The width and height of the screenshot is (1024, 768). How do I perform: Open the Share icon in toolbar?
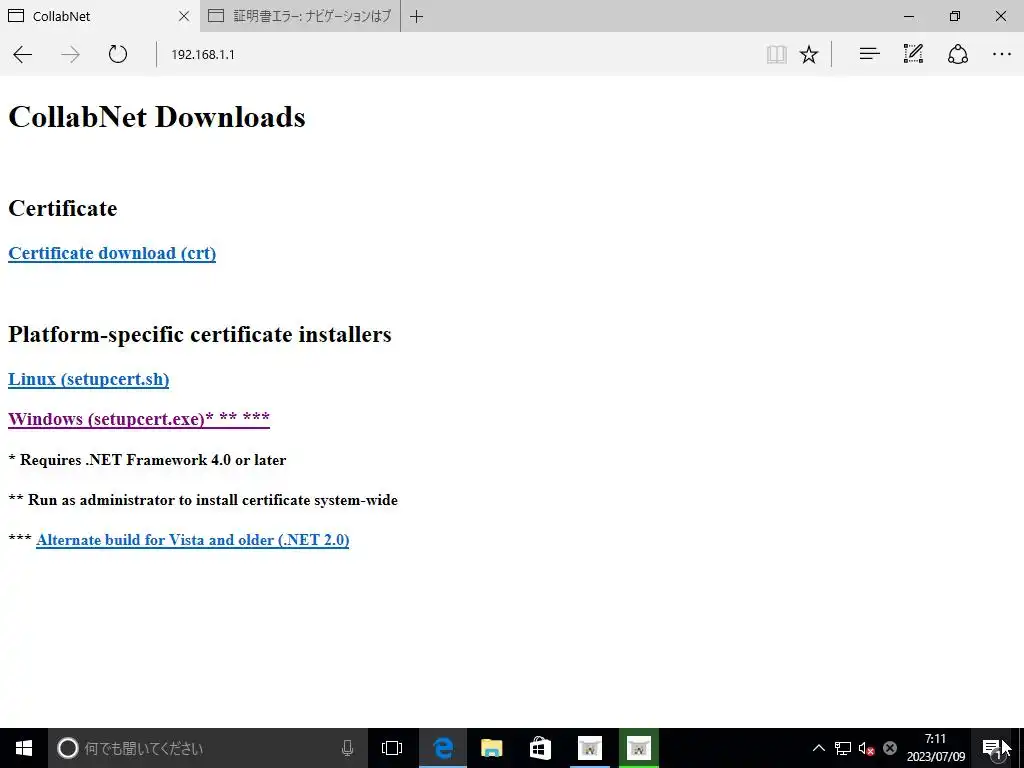(x=957, y=54)
